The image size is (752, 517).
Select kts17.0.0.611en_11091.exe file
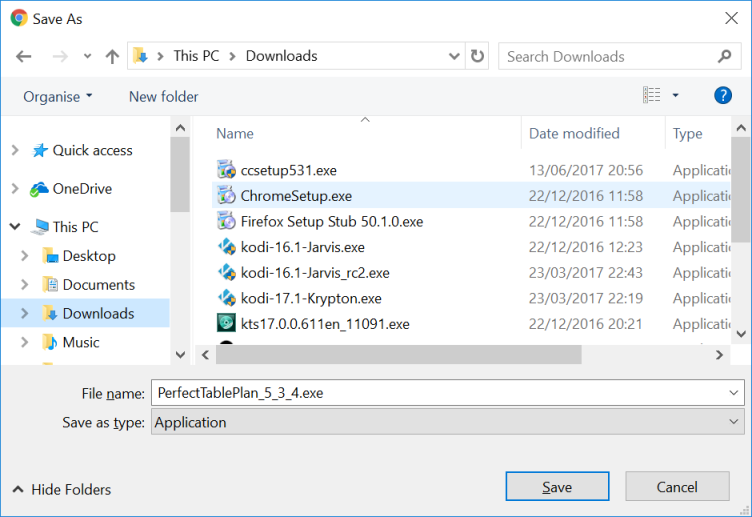325,324
